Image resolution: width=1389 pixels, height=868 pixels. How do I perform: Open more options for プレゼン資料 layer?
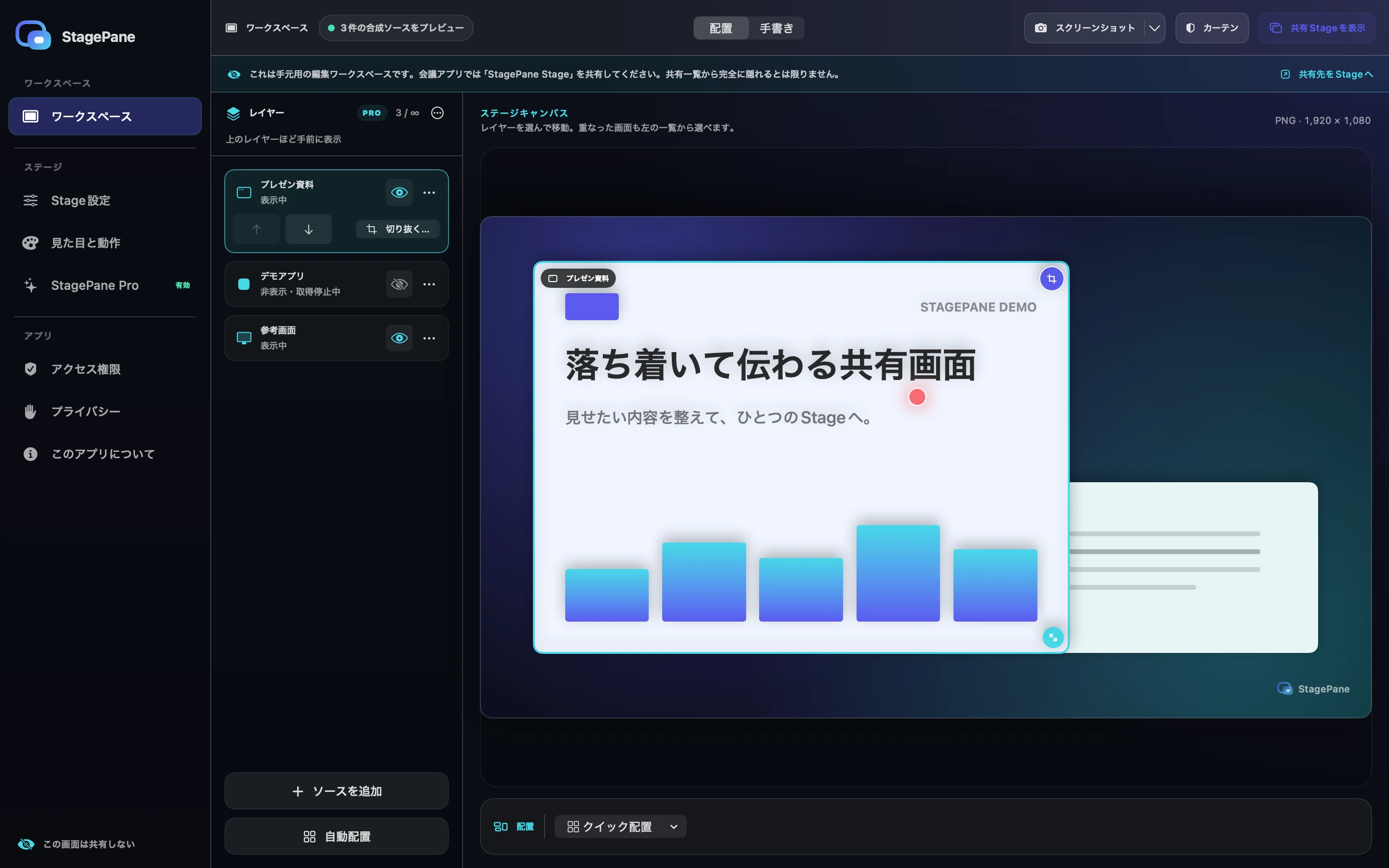429,193
